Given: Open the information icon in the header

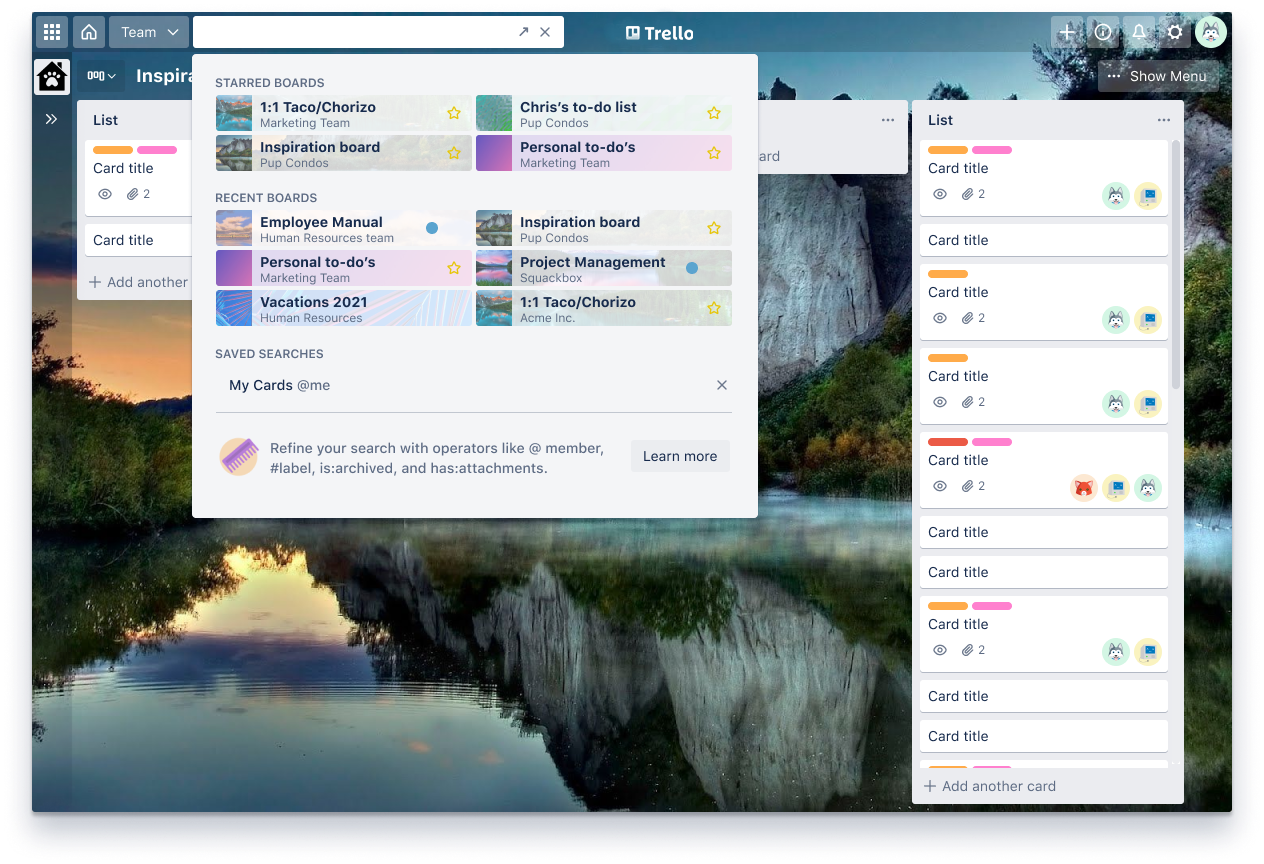Looking at the screenshot, I should click(x=1102, y=31).
